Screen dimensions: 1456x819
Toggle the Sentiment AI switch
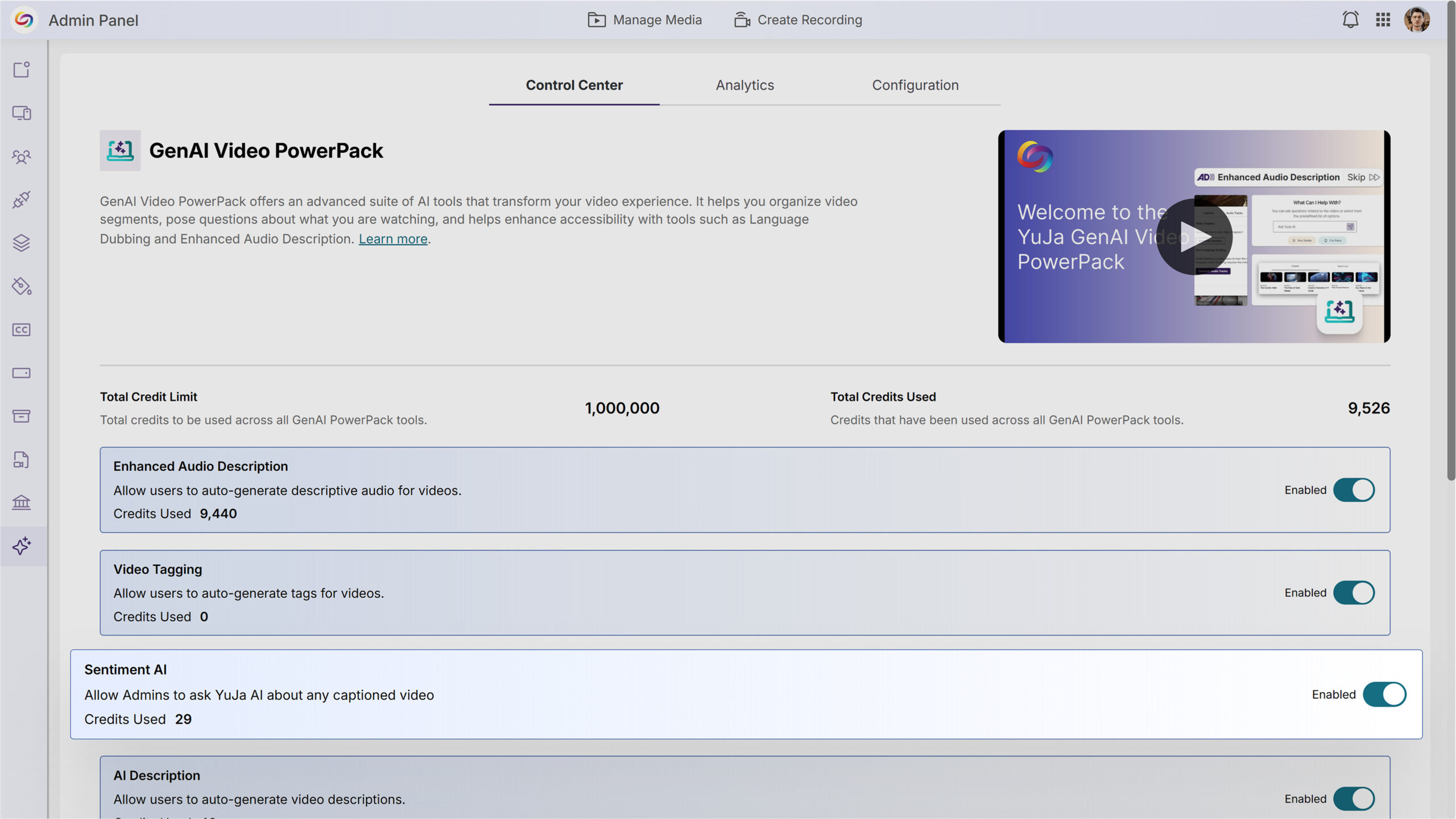1384,694
